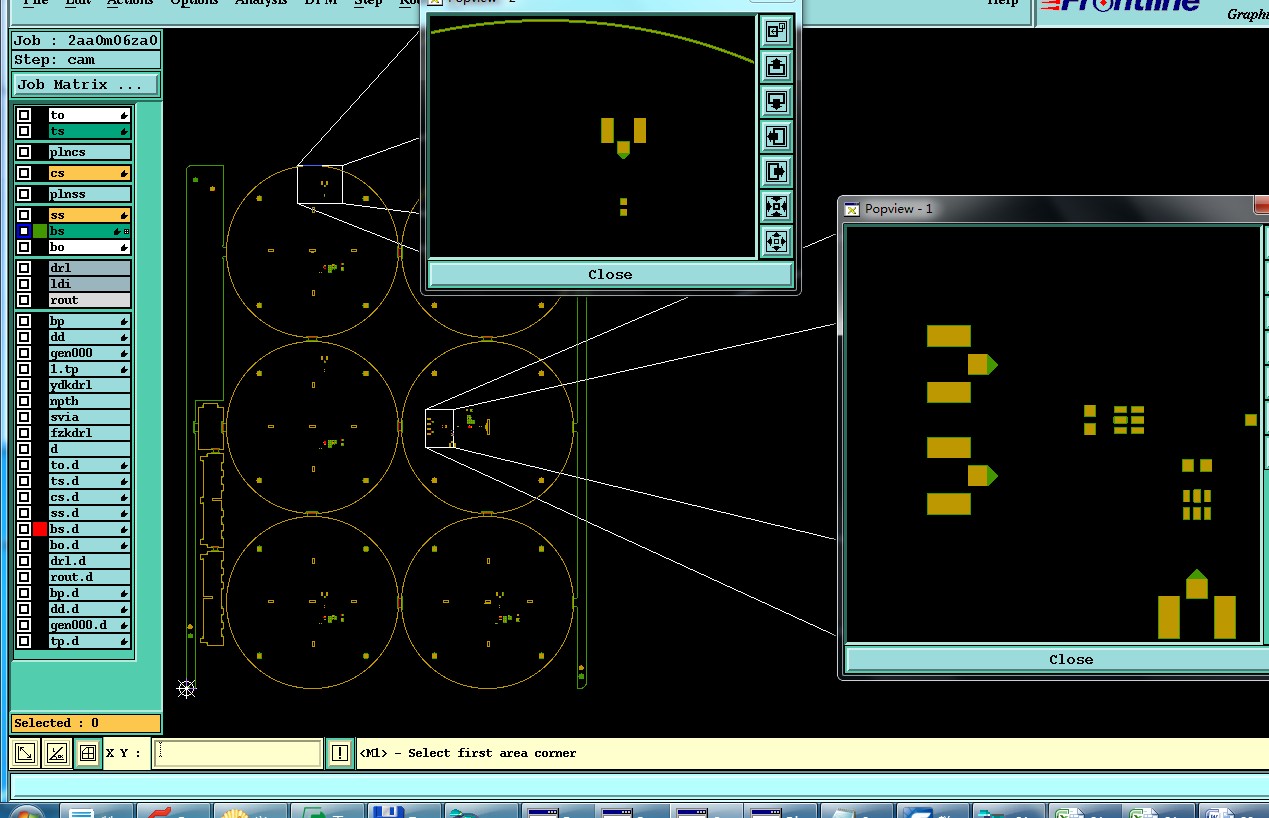Click the X Y coordinate input field

237,753
